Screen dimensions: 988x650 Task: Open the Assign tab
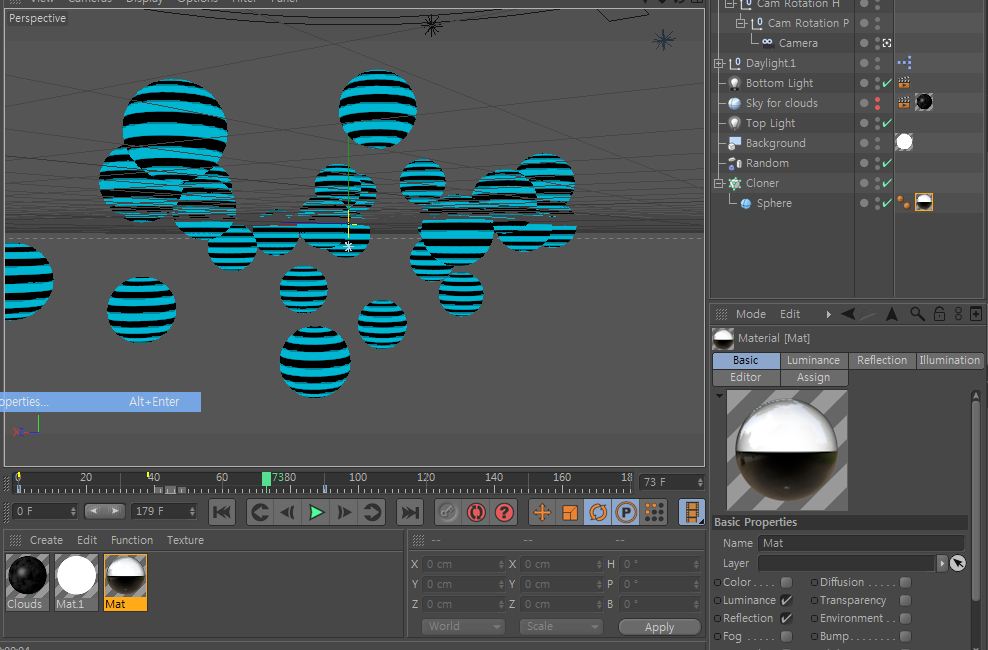click(x=813, y=377)
